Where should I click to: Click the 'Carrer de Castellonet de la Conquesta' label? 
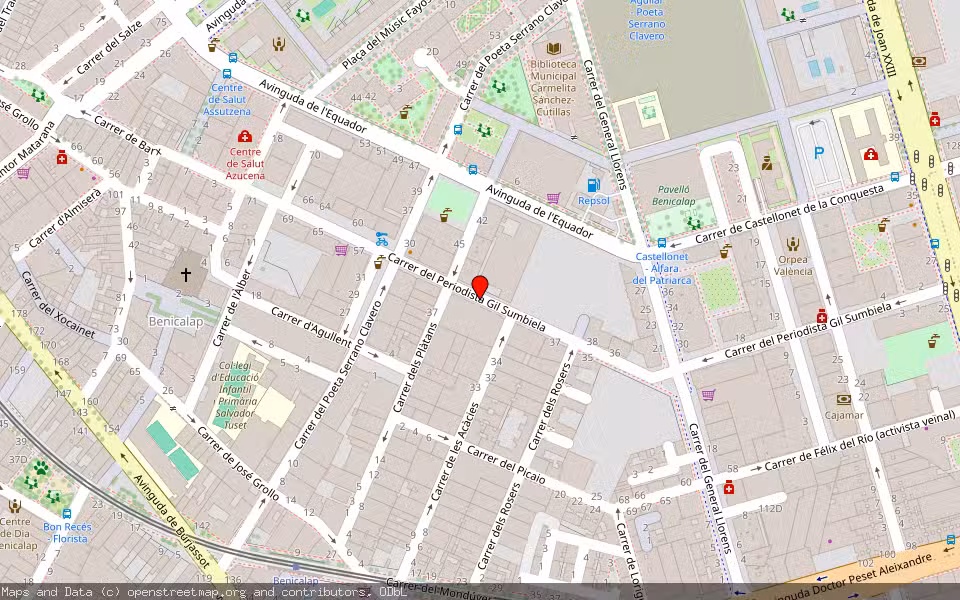[x=790, y=213]
